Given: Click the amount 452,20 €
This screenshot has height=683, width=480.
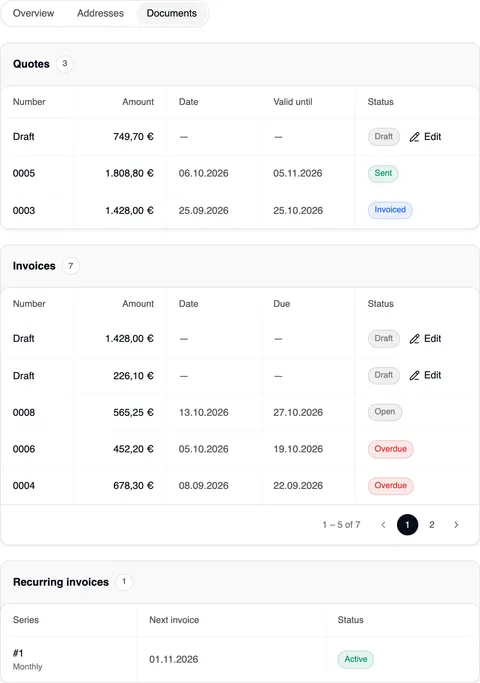Looking at the screenshot, I should point(133,449).
